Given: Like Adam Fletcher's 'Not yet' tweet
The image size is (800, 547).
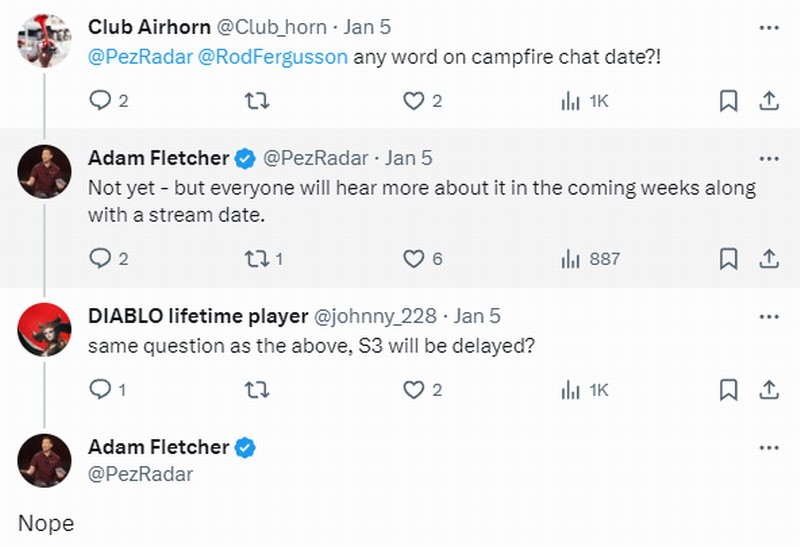Looking at the screenshot, I should (413, 259).
